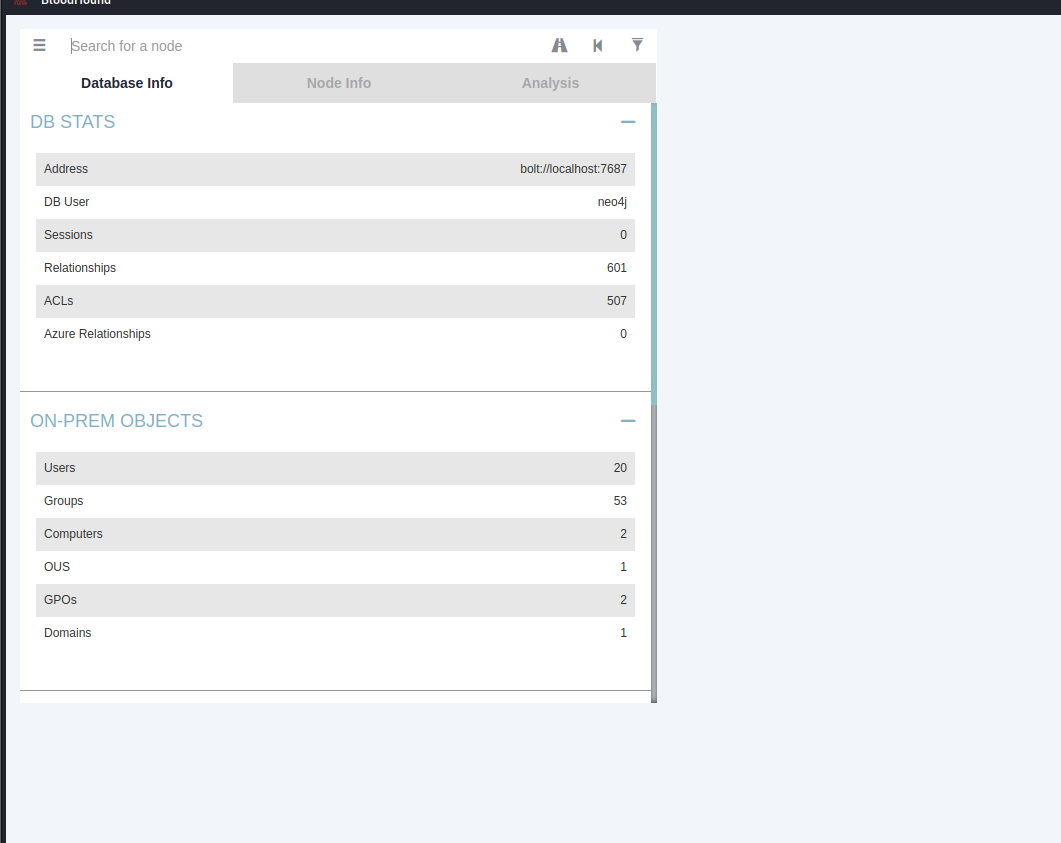Click the Groups row label
The width and height of the screenshot is (1061, 843).
point(64,501)
